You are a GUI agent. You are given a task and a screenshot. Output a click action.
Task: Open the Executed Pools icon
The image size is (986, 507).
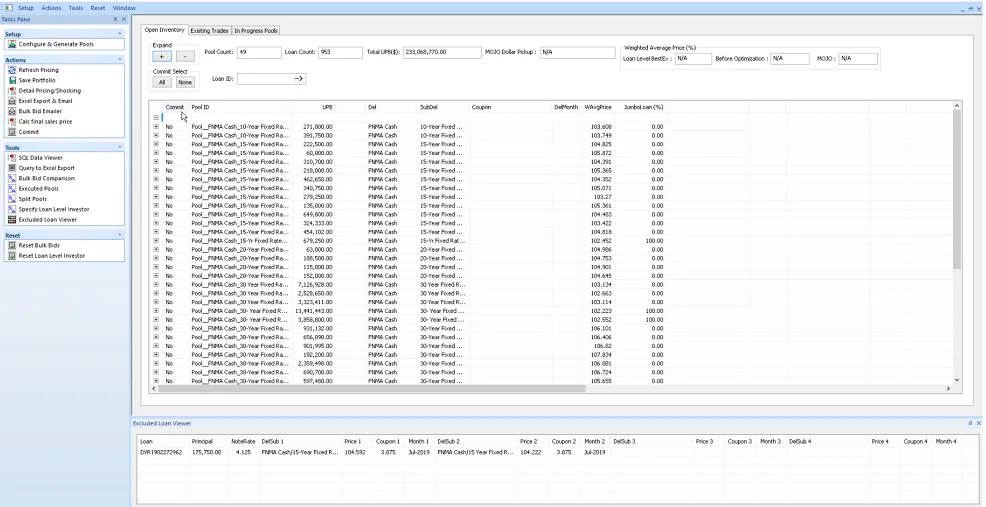pos(12,189)
